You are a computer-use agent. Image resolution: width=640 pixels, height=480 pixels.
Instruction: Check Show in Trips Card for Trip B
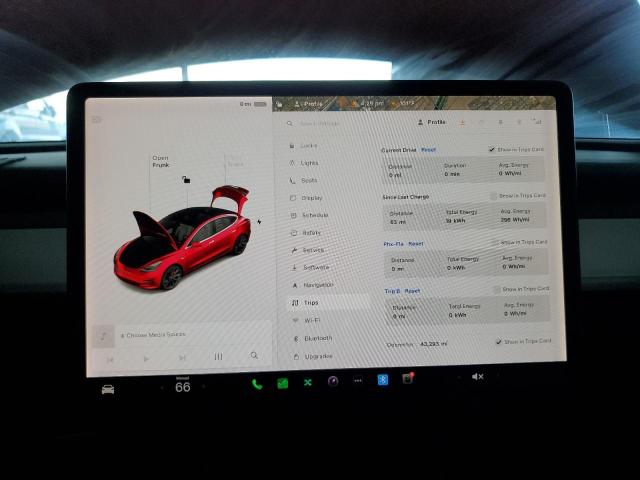(x=497, y=289)
